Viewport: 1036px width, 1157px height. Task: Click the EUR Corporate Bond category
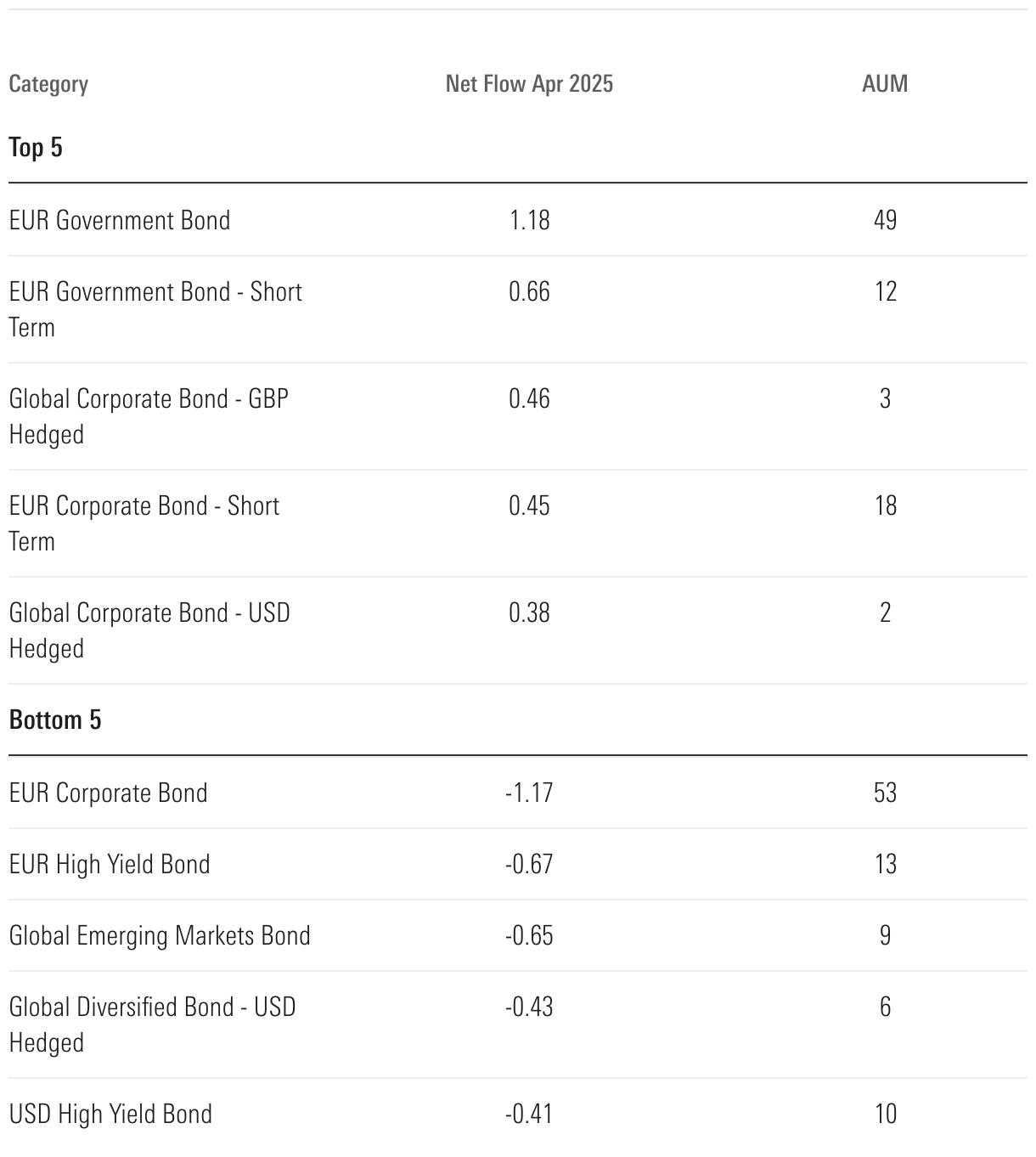(109, 793)
